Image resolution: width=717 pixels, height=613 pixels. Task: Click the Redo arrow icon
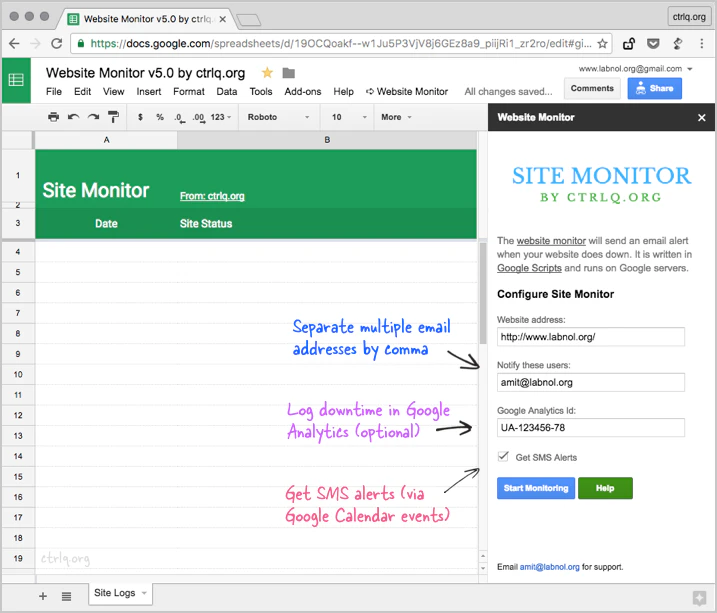pyautogui.click(x=93, y=117)
